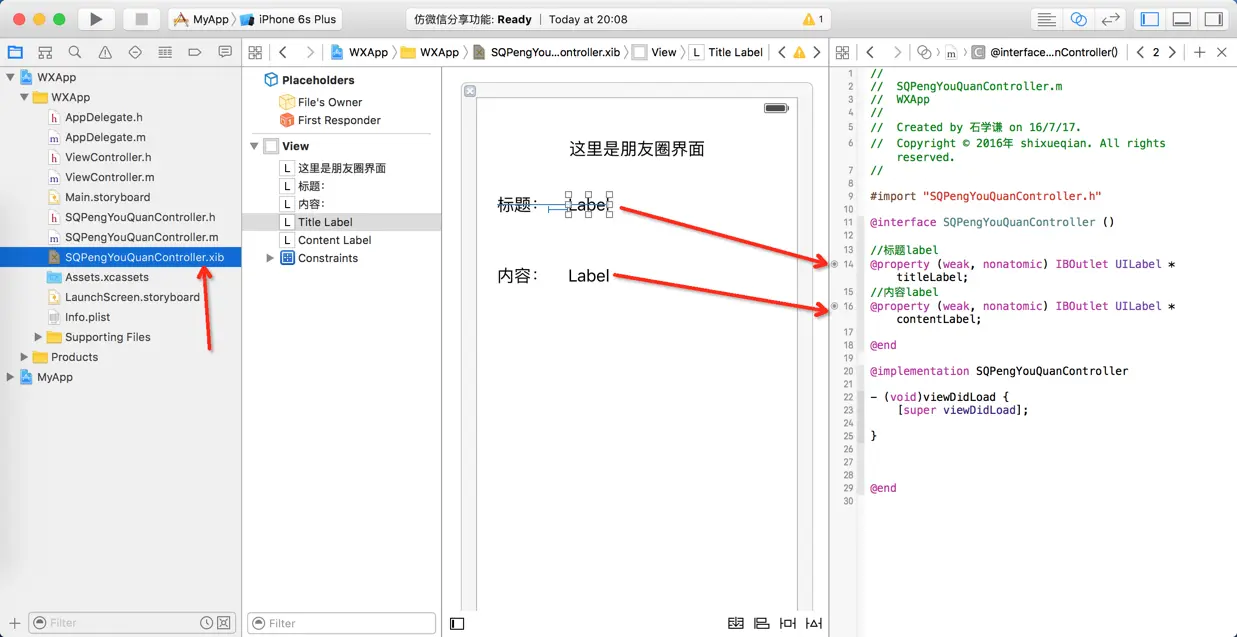The image size is (1237, 637).
Task: Toggle the utilities pane visibility
Action: click(1213, 19)
